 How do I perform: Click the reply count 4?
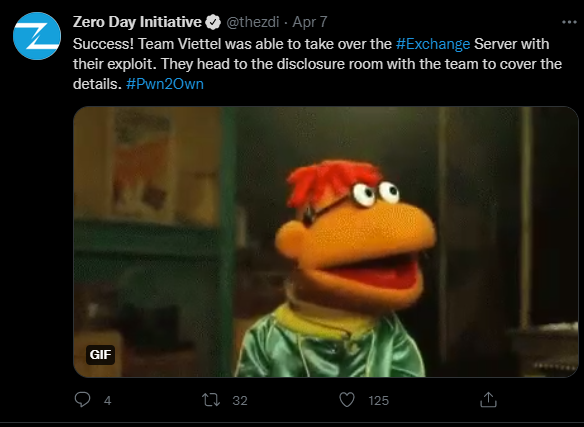(108, 401)
